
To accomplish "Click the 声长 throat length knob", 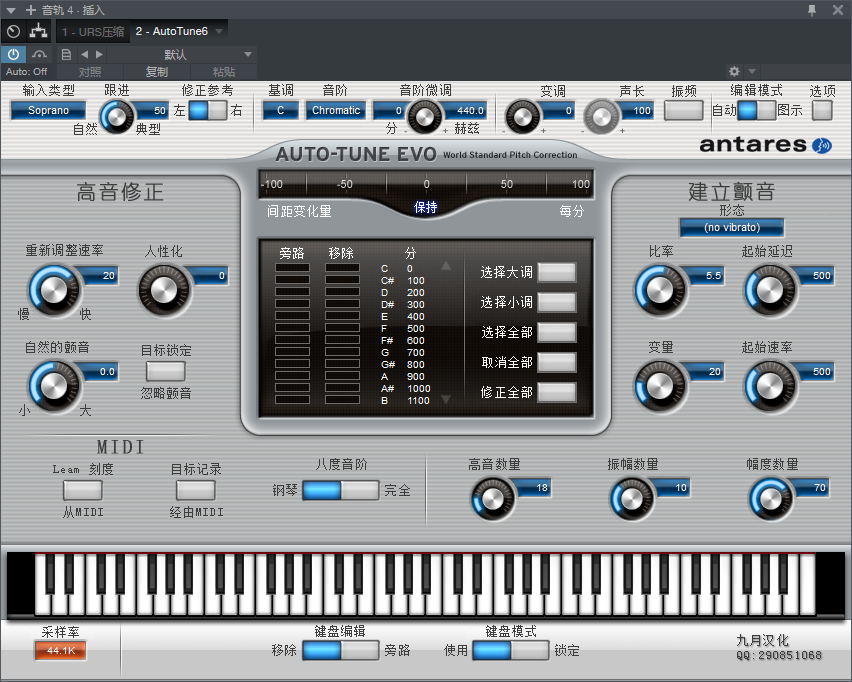I will [602, 116].
